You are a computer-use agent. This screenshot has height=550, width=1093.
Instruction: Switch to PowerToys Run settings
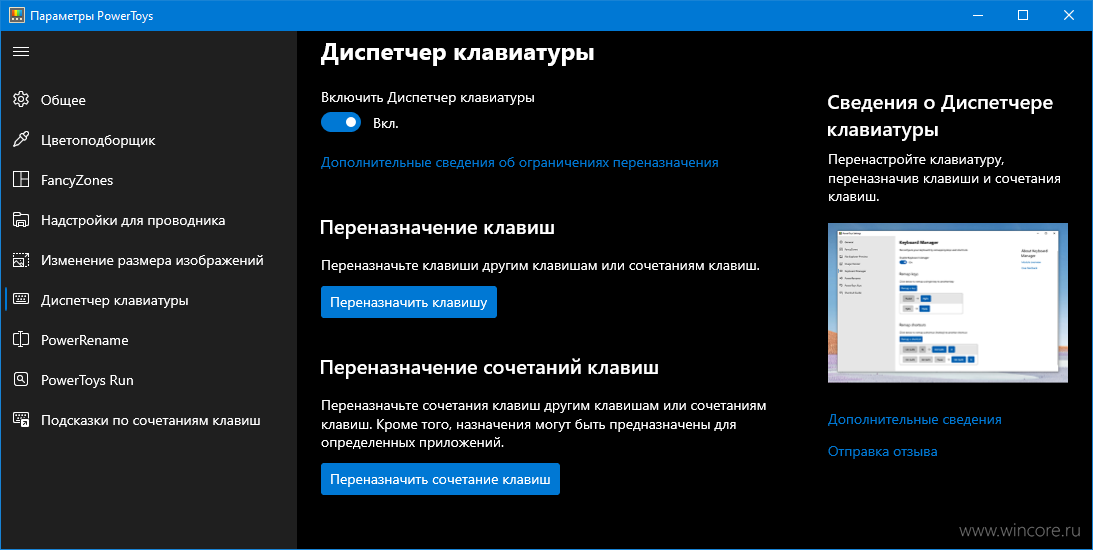point(148,380)
